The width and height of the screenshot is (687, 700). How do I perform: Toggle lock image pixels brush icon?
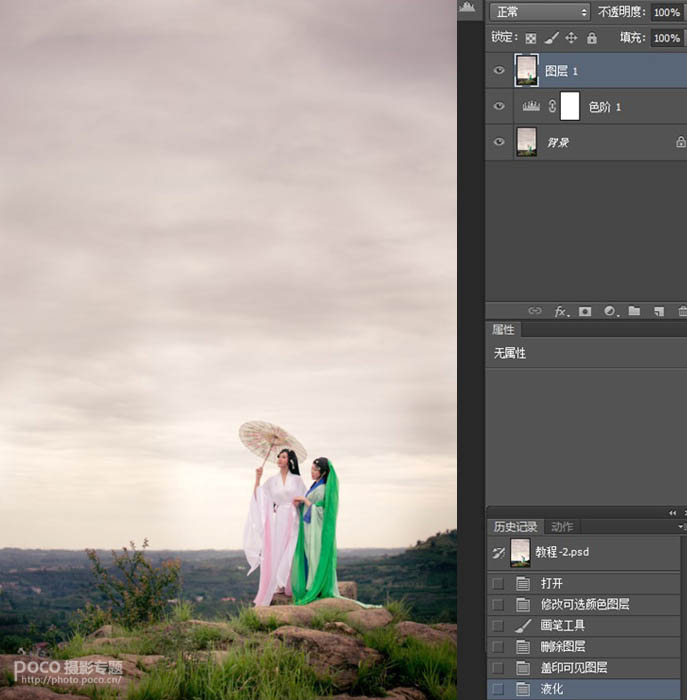(x=551, y=38)
